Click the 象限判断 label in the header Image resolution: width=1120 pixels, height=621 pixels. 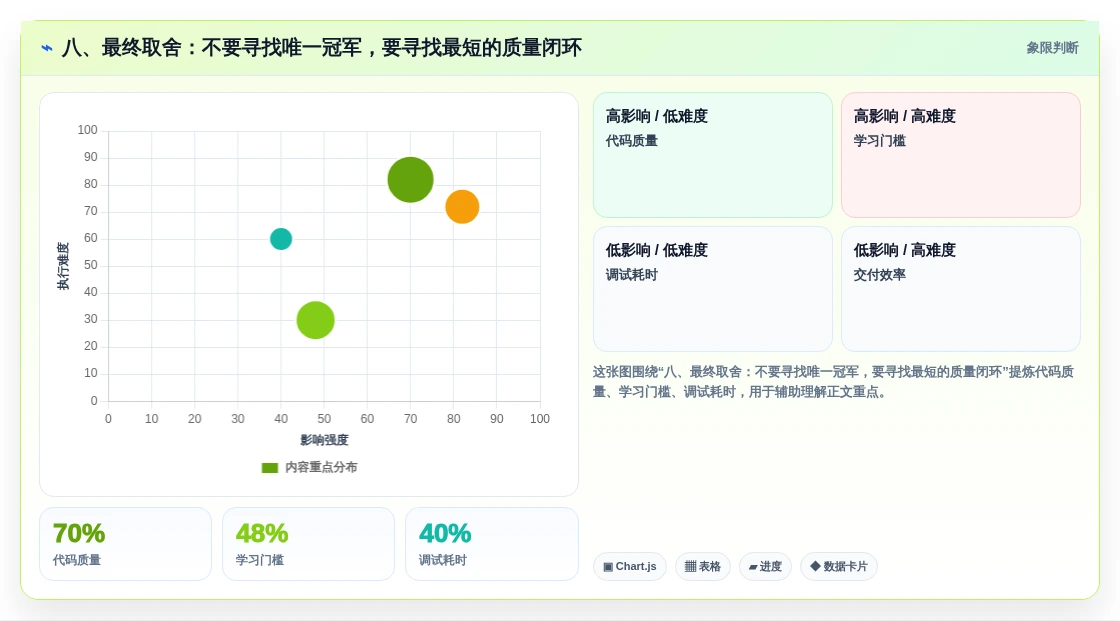1052,48
